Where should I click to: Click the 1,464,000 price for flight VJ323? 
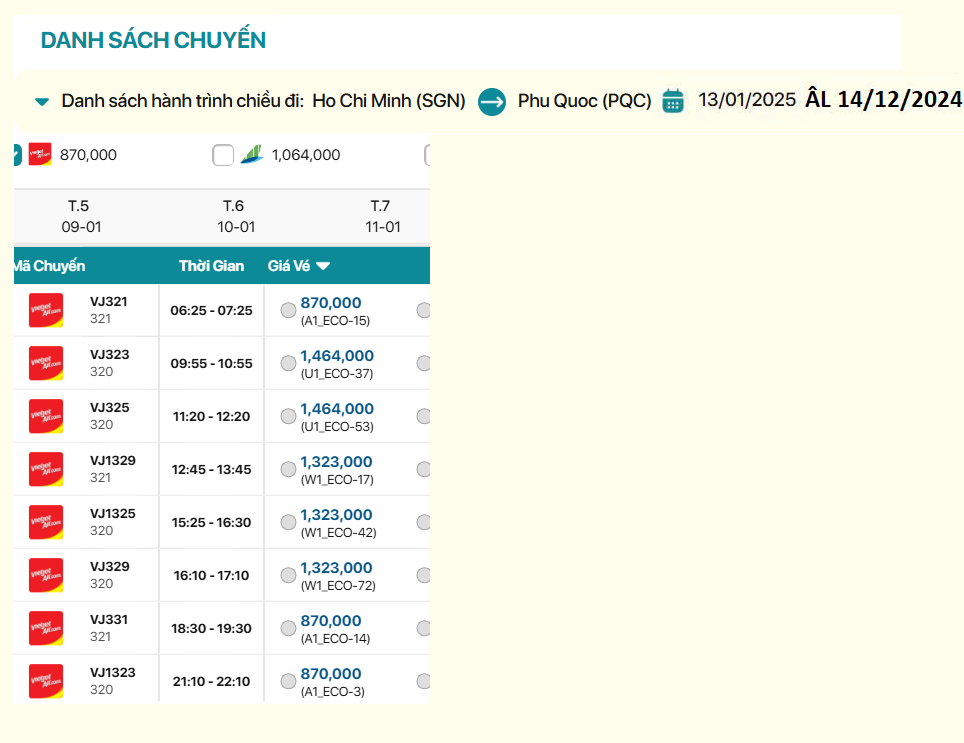click(x=337, y=356)
